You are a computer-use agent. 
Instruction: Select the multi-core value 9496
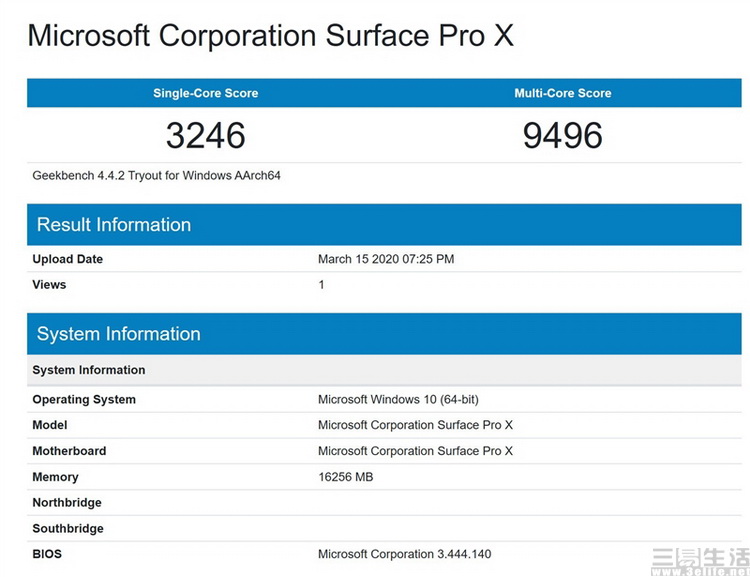point(562,135)
